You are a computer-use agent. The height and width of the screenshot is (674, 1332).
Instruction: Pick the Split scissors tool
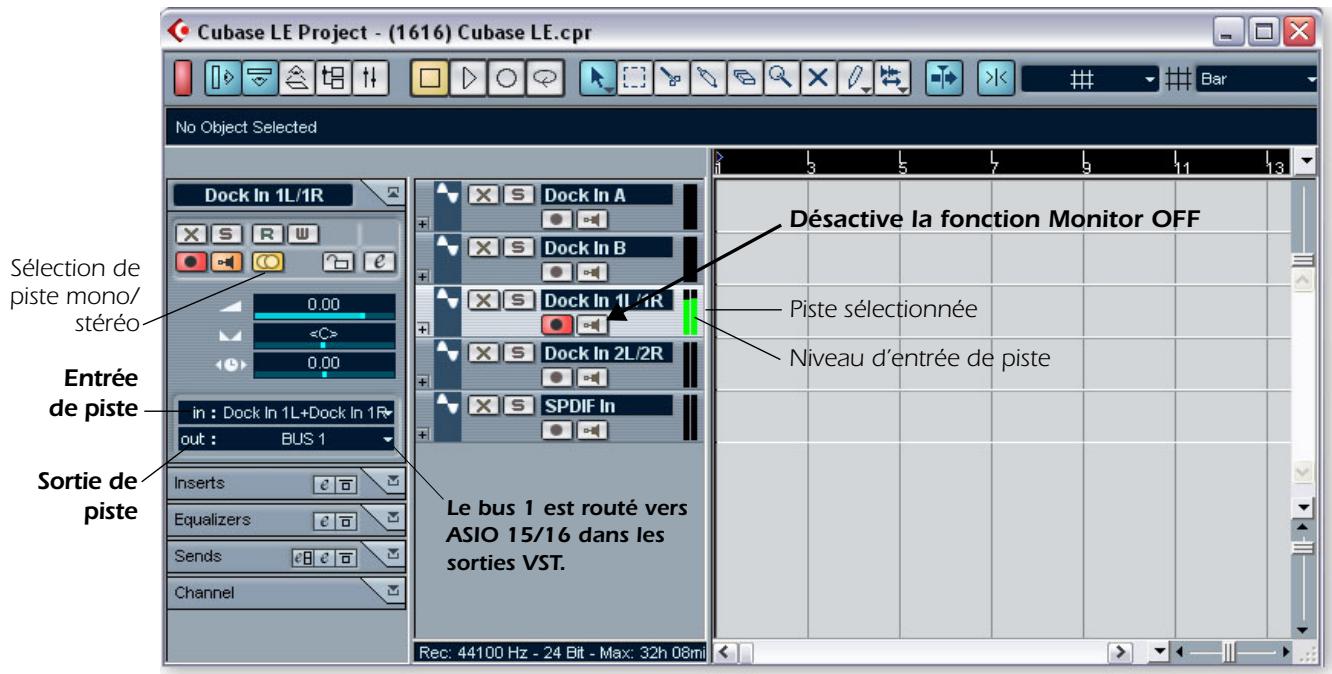tap(672, 78)
